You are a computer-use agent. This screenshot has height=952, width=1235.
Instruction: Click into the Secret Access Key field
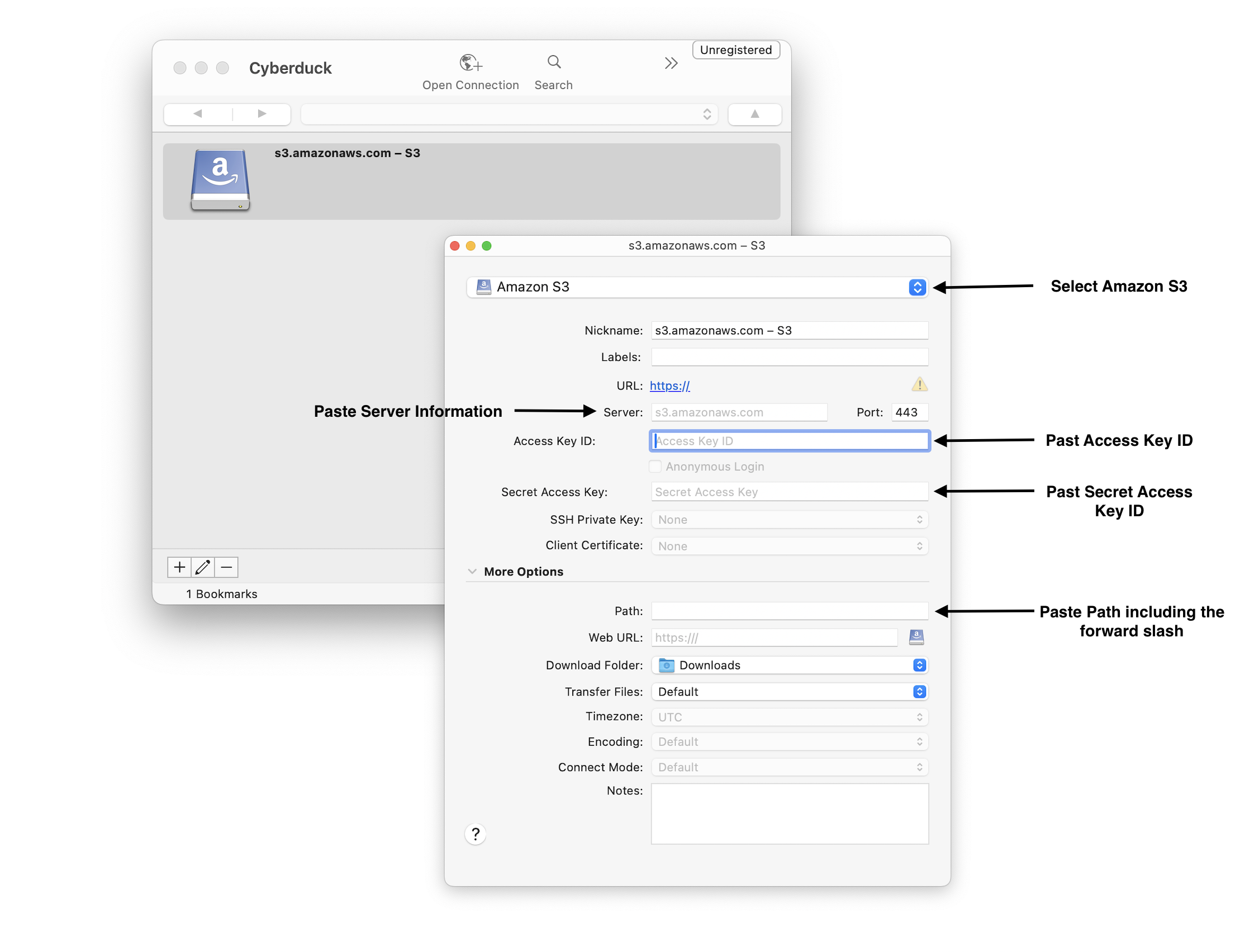point(790,492)
